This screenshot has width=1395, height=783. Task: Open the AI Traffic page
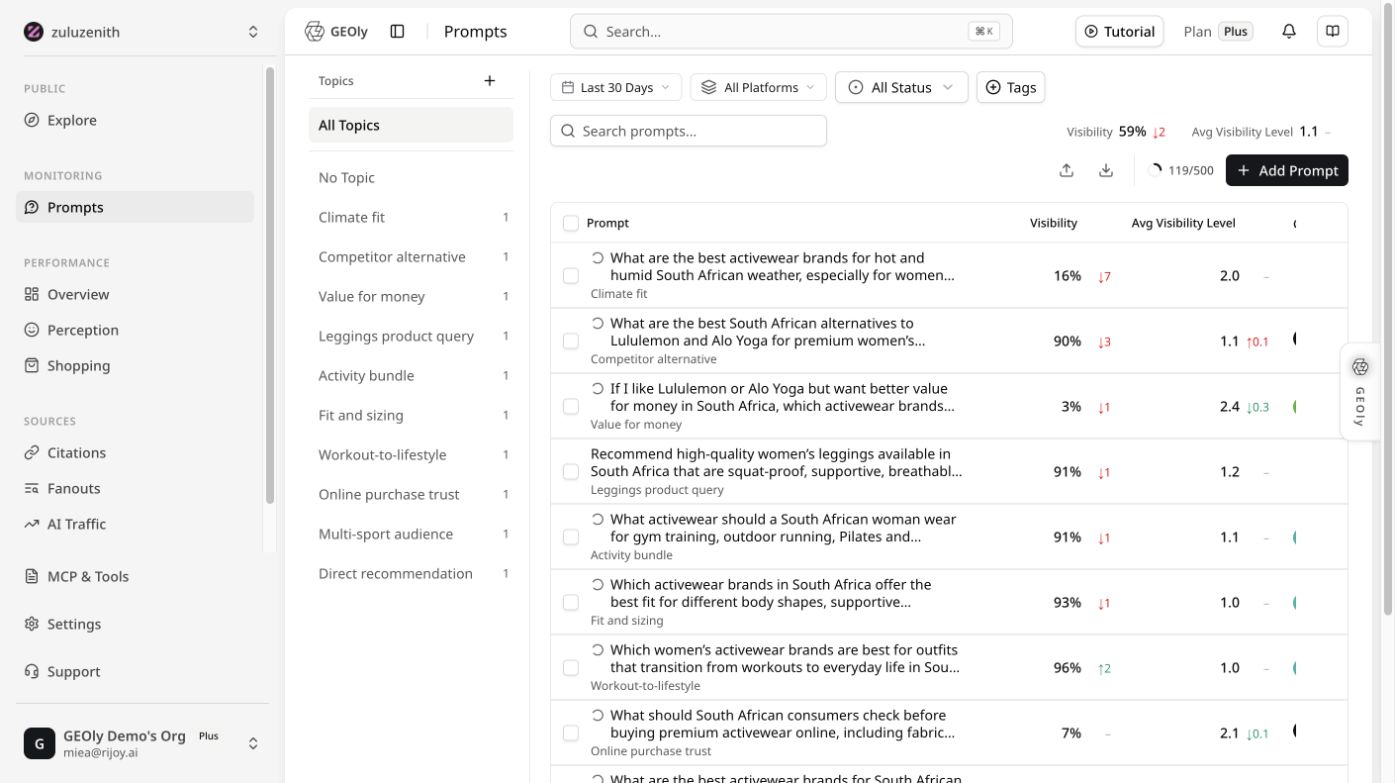pyautogui.click(x=135, y=524)
